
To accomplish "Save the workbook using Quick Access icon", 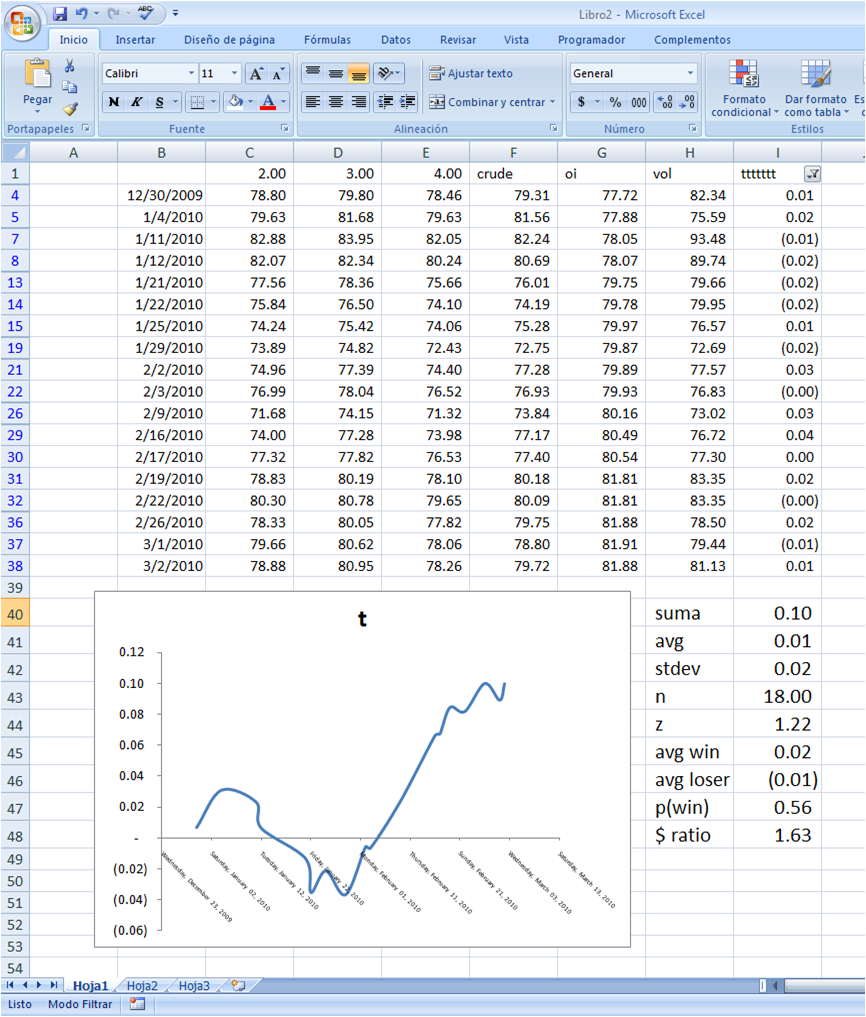I will 60,14.
